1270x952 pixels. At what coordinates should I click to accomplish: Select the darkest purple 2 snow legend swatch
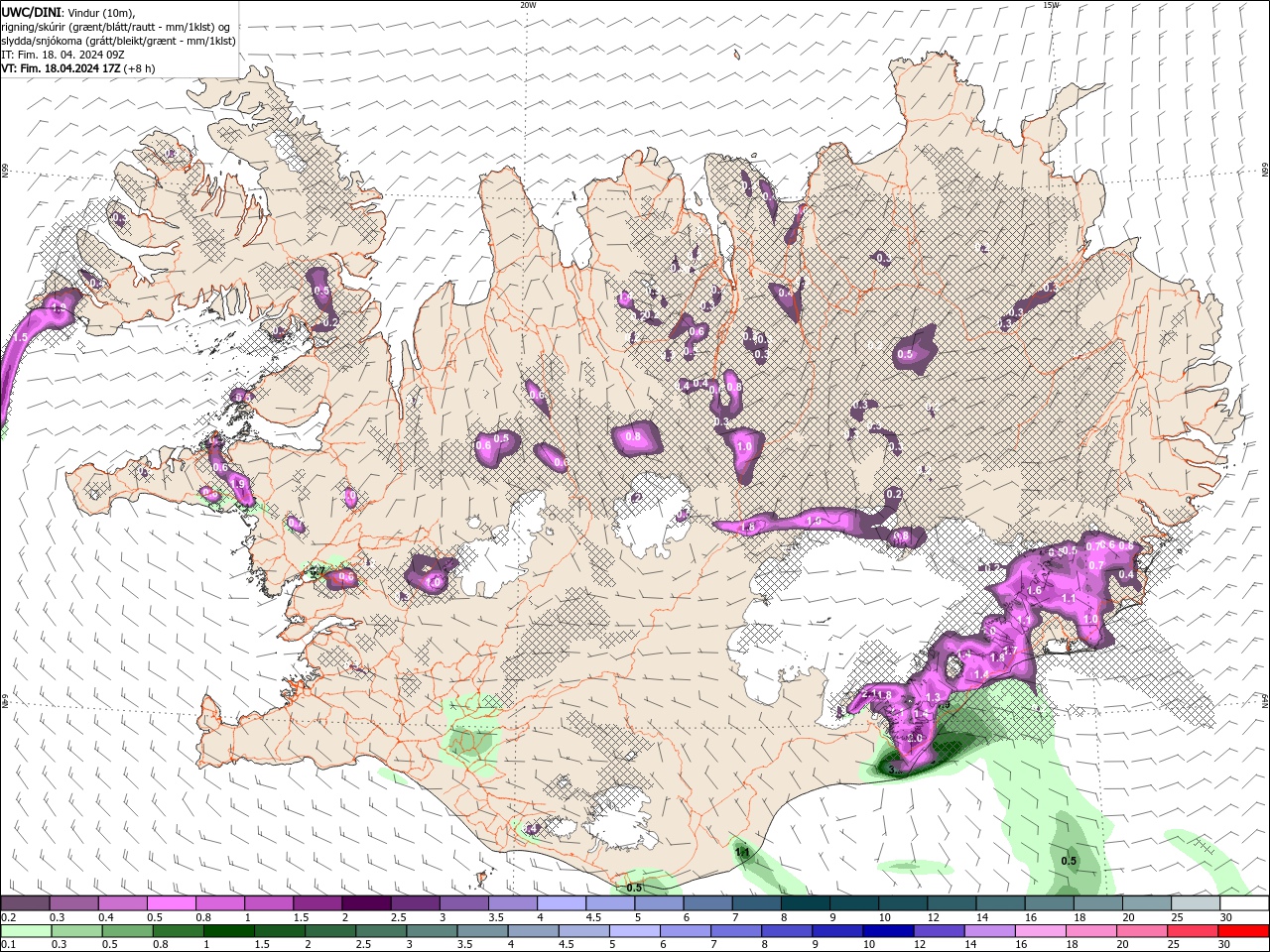(x=365, y=903)
